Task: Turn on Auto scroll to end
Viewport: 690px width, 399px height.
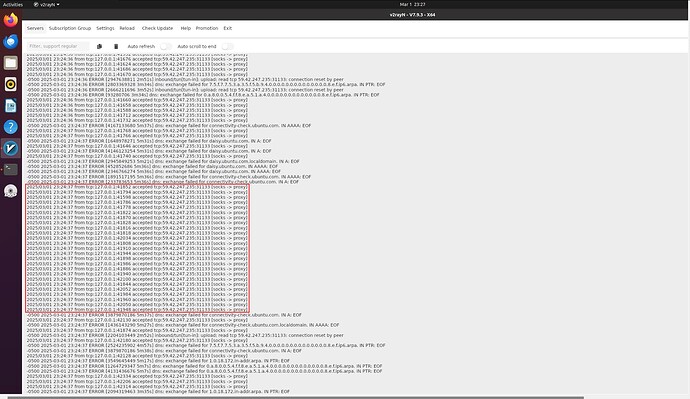Action: (227, 46)
